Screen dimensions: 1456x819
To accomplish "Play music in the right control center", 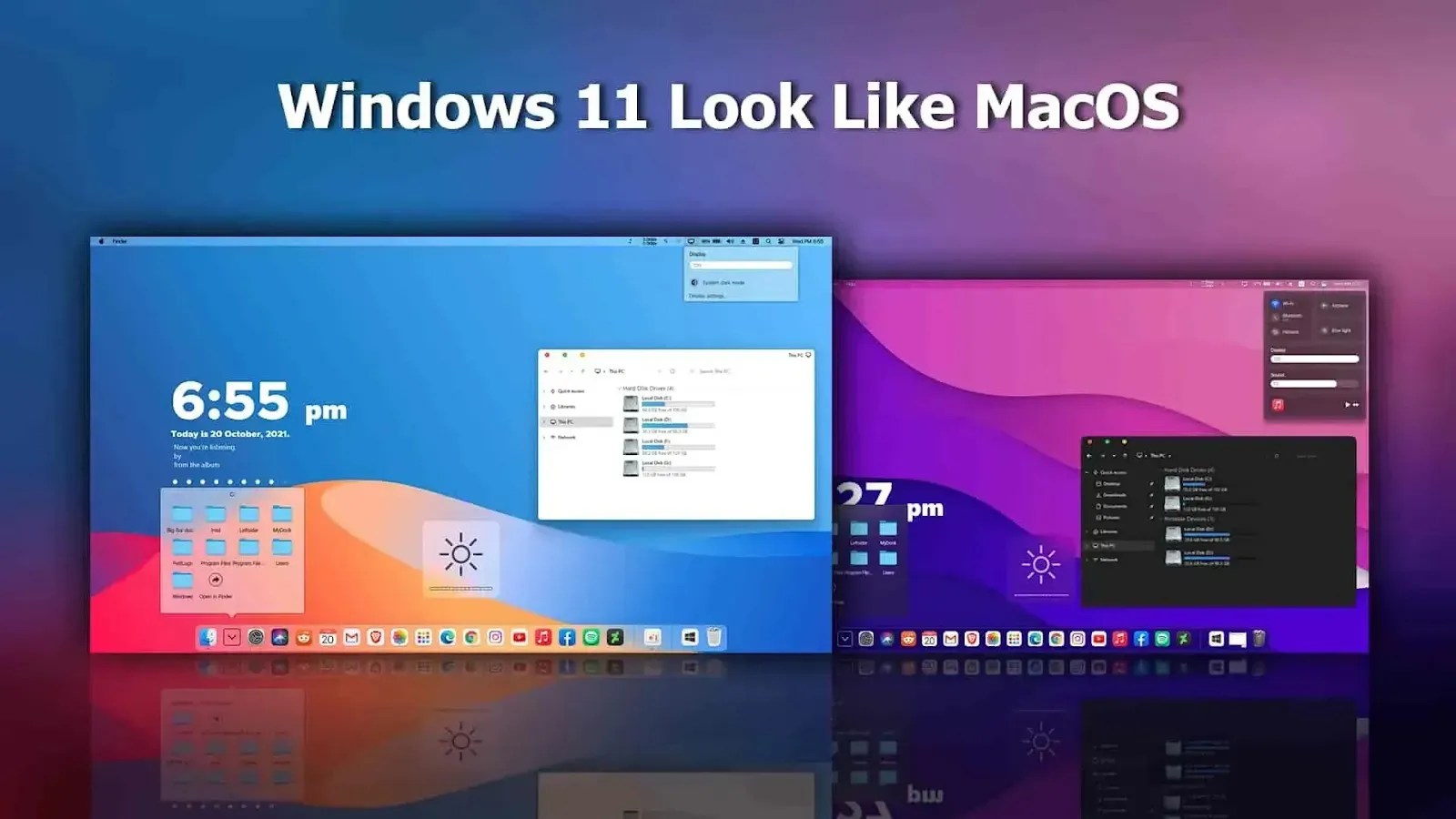I will [1347, 405].
